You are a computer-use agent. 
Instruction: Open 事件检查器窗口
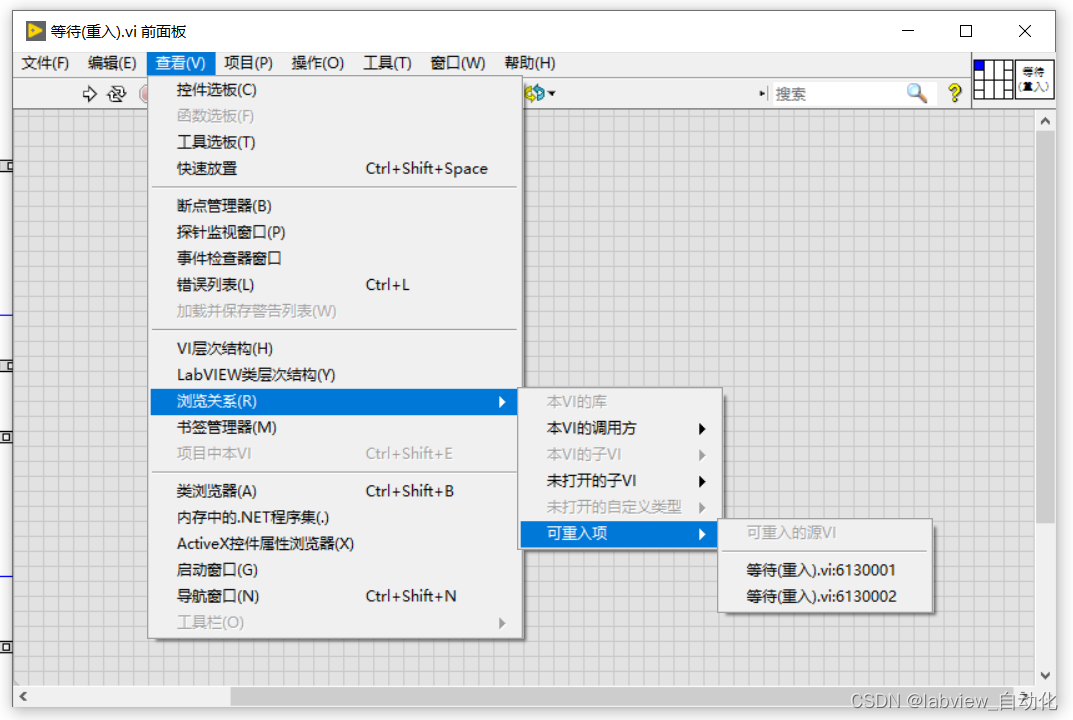tap(333, 258)
